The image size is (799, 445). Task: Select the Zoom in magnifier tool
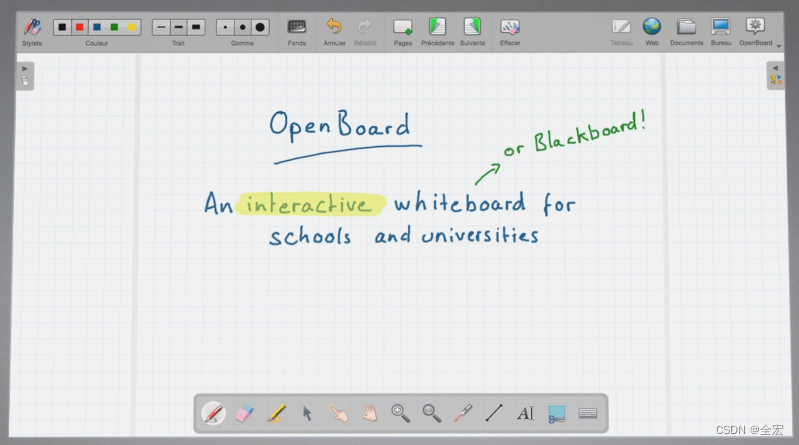[x=401, y=413]
